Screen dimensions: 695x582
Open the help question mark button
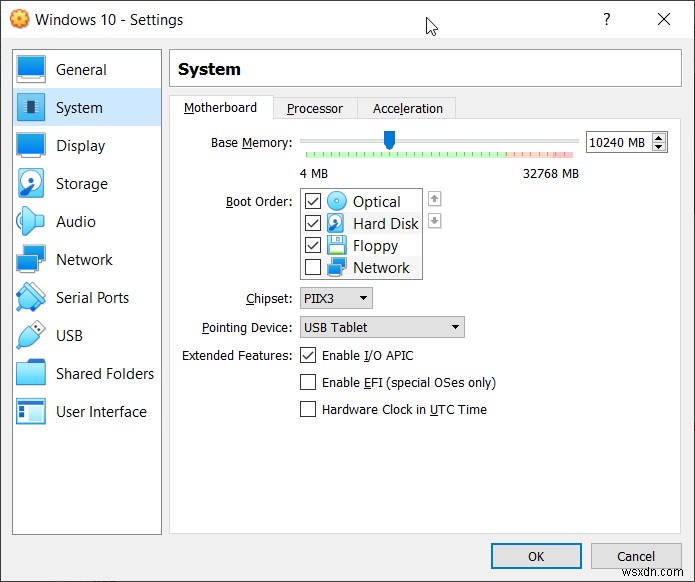[x=606, y=19]
